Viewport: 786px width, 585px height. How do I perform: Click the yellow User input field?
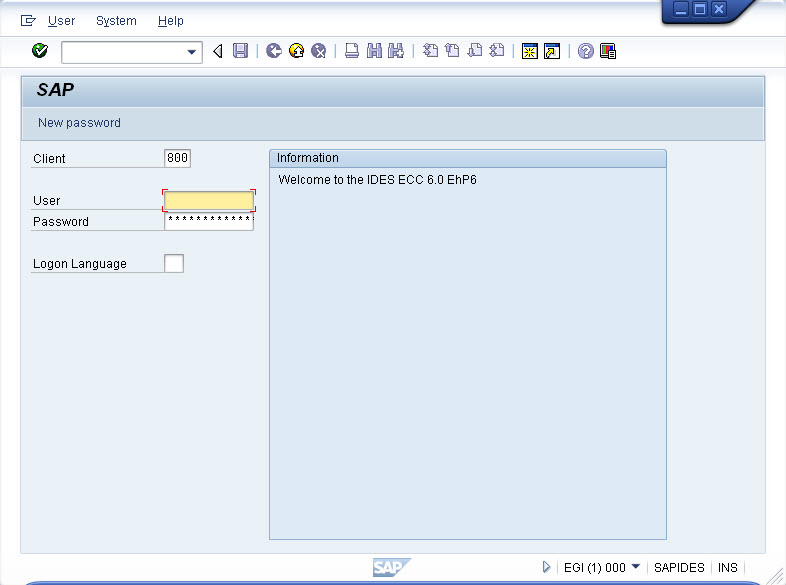[x=209, y=201]
